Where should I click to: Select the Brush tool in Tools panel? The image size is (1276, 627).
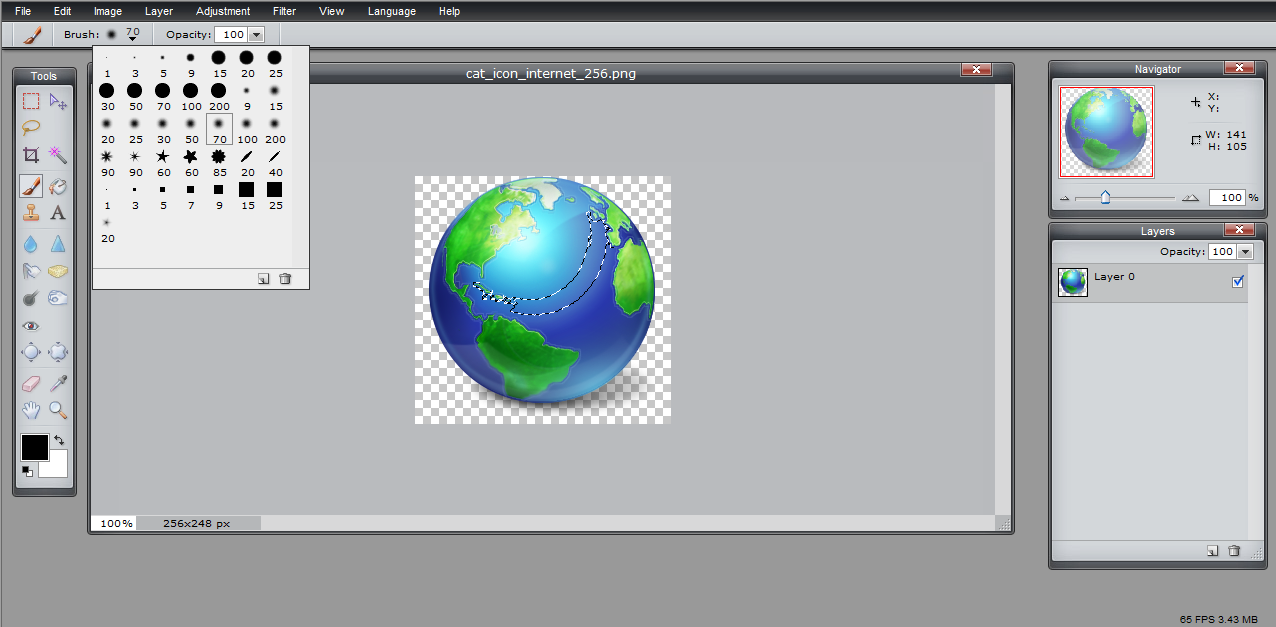point(31,186)
